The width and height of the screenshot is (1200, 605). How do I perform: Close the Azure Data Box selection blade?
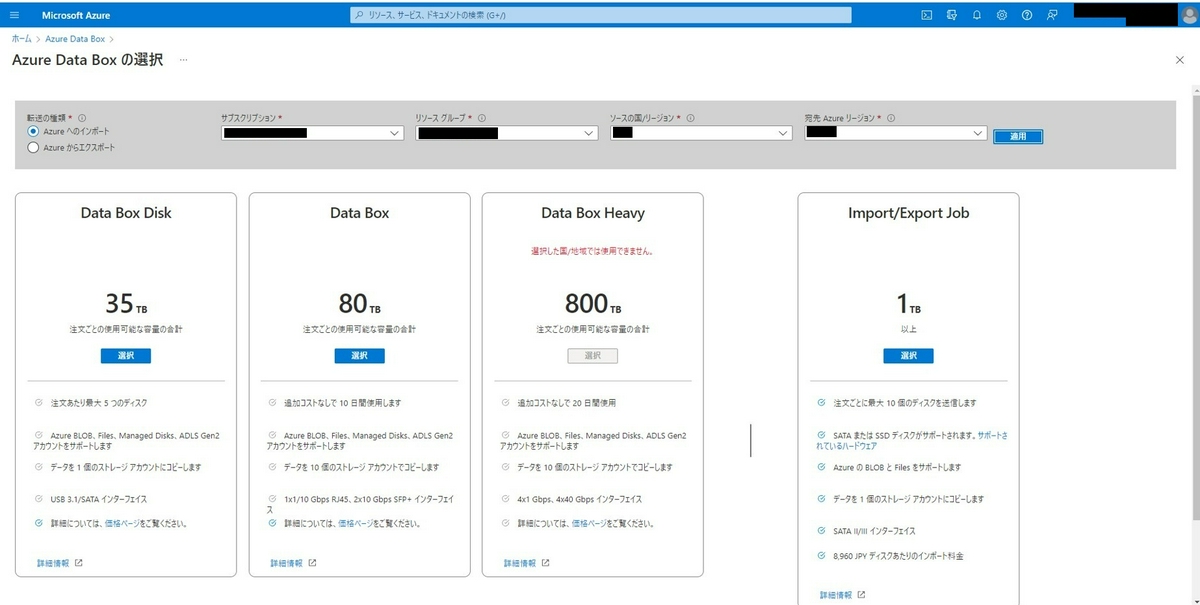(x=1180, y=60)
